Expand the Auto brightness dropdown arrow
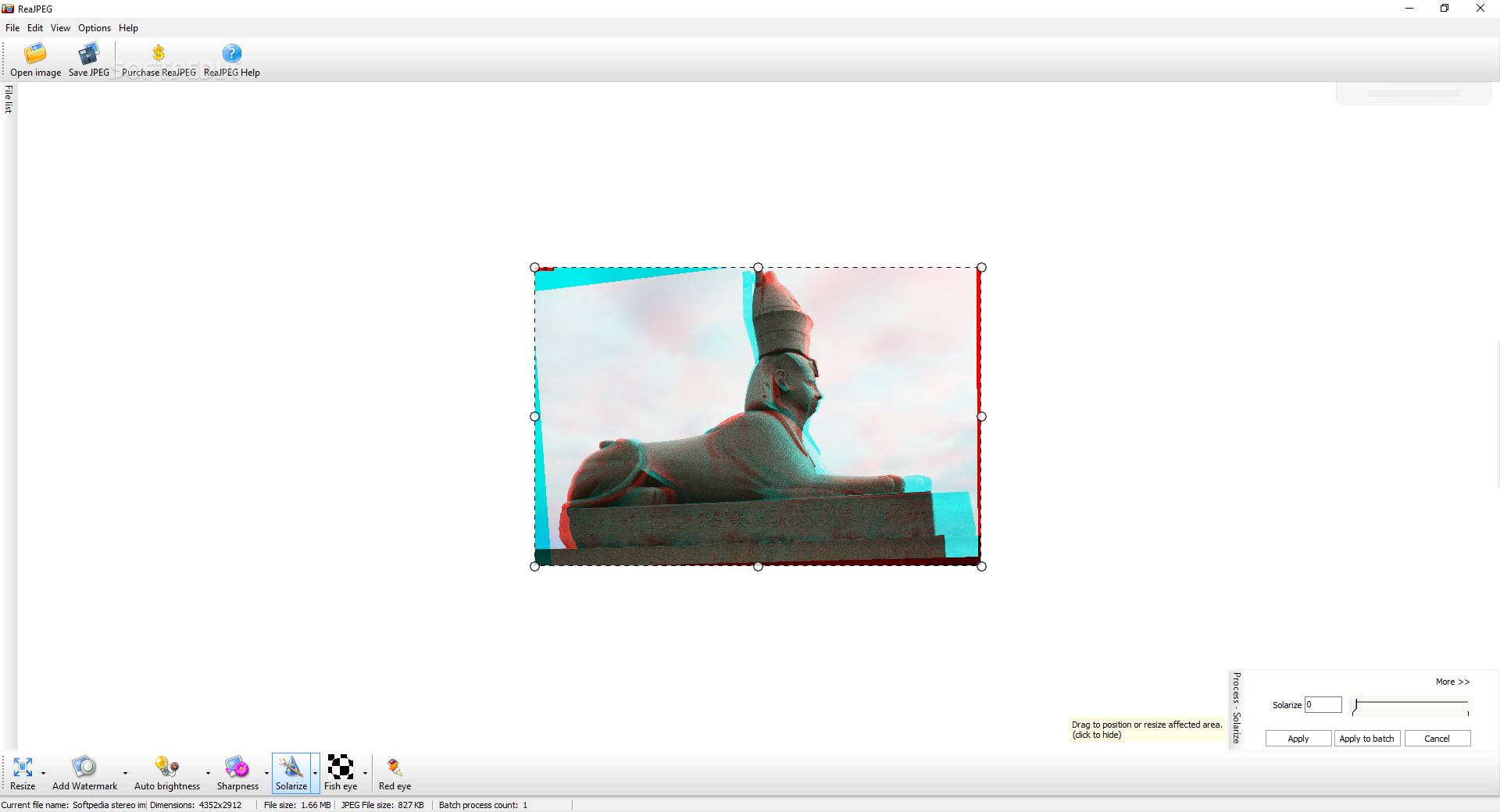The width and height of the screenshot is (1500, 812). [x=208, y=774]
